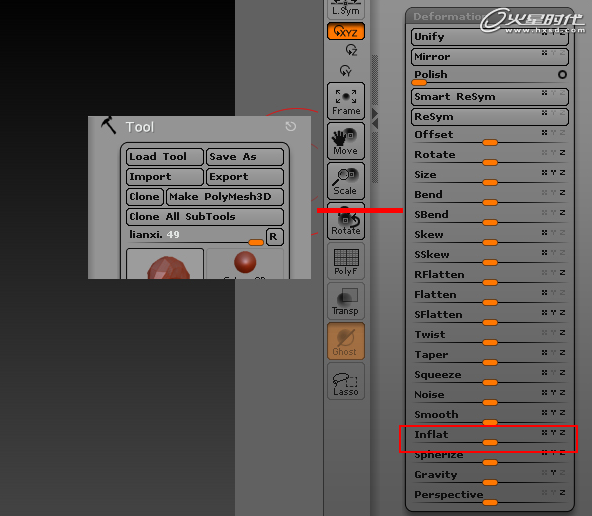Click the Inflat slider handle

(x=490, y=443)
